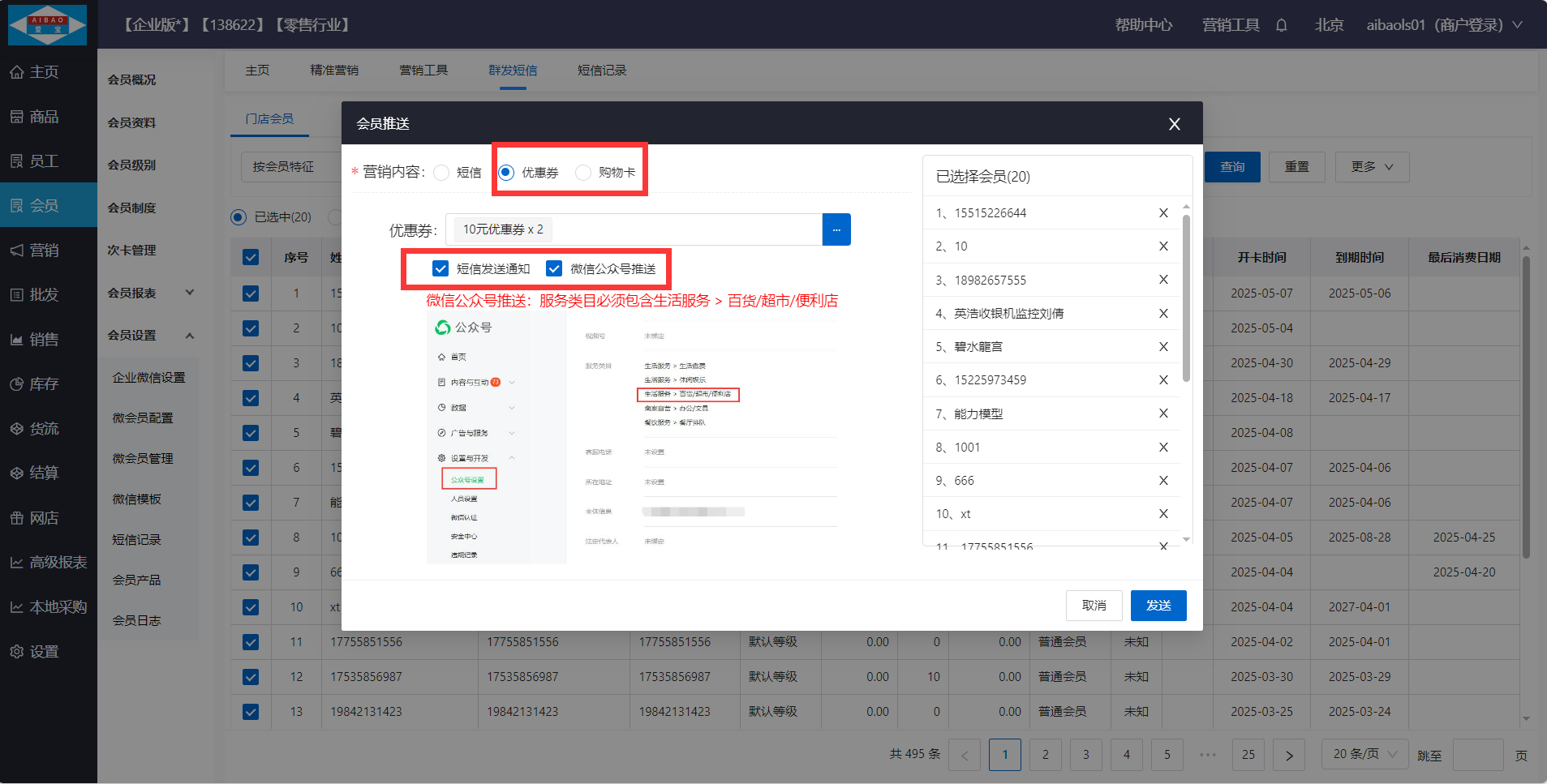Open 库存 in the left navigation
The image size is (1547, 784).
[45, 384]
